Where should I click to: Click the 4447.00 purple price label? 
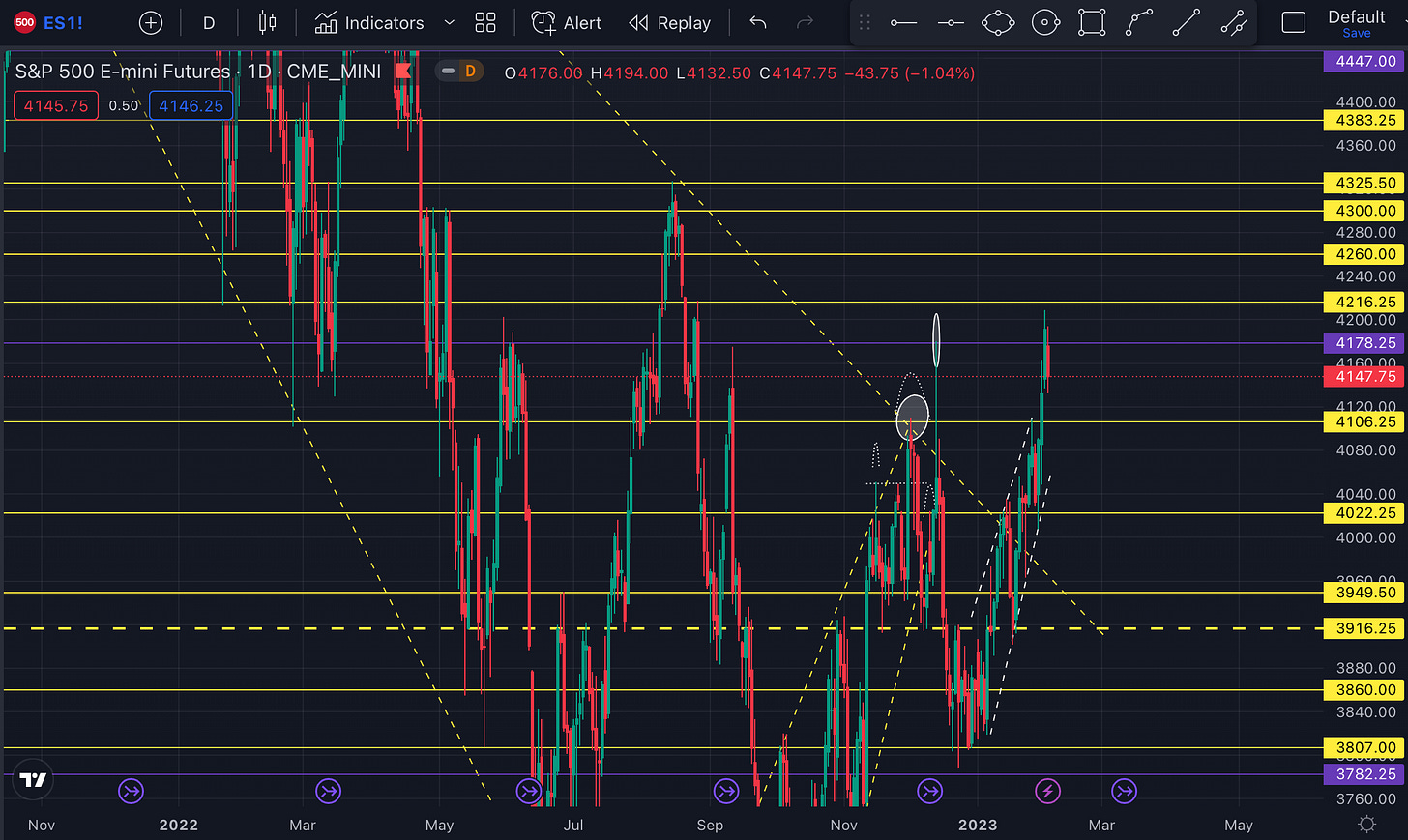(1365, 61)
